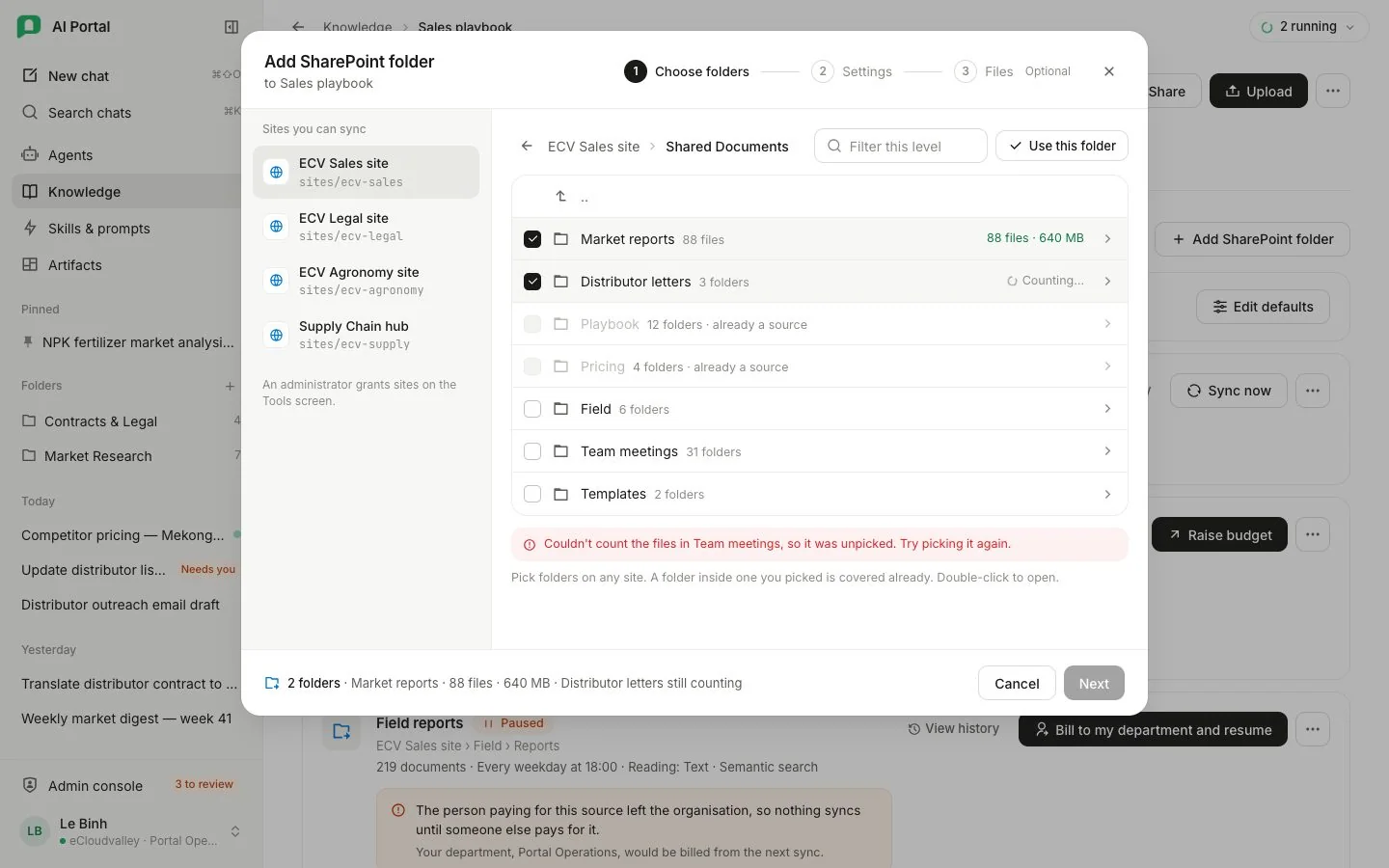The height and width of the screenshot is (868, 1389).
Task: Open the Le Binh account switcher
Action: (130, 831)
